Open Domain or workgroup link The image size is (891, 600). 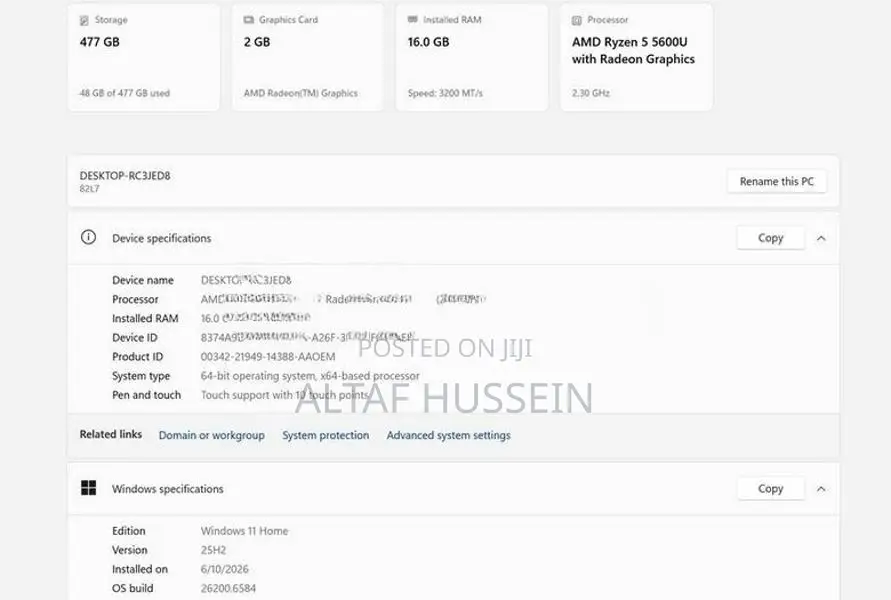[x=211, y=435]
